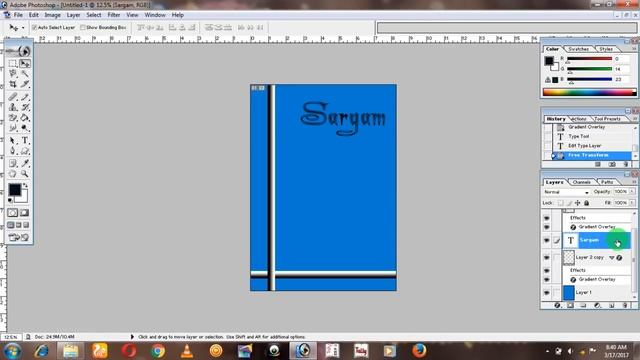Select the Path Selection arrow tool
Screen dimensions: 640x360
tap(13, 140)
